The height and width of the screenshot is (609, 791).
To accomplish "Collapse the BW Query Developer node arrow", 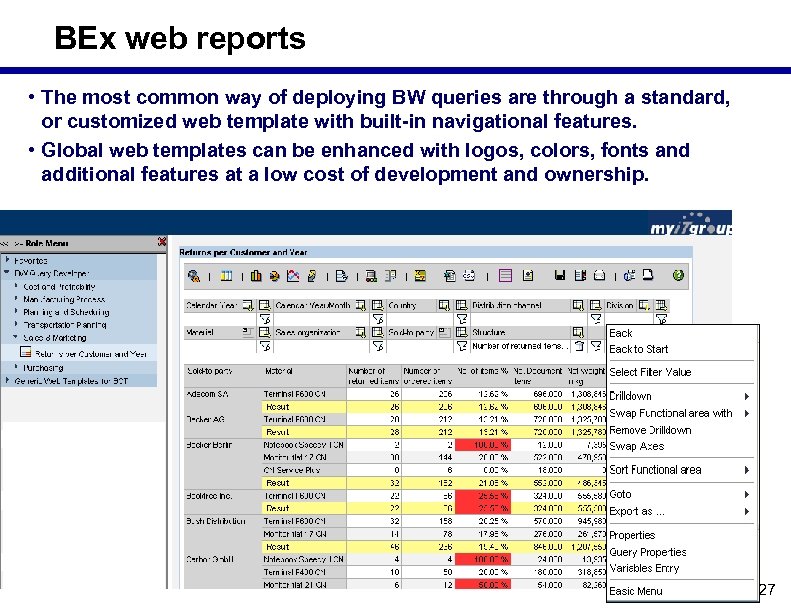I will pyautogui.click(x=7, y=272).
